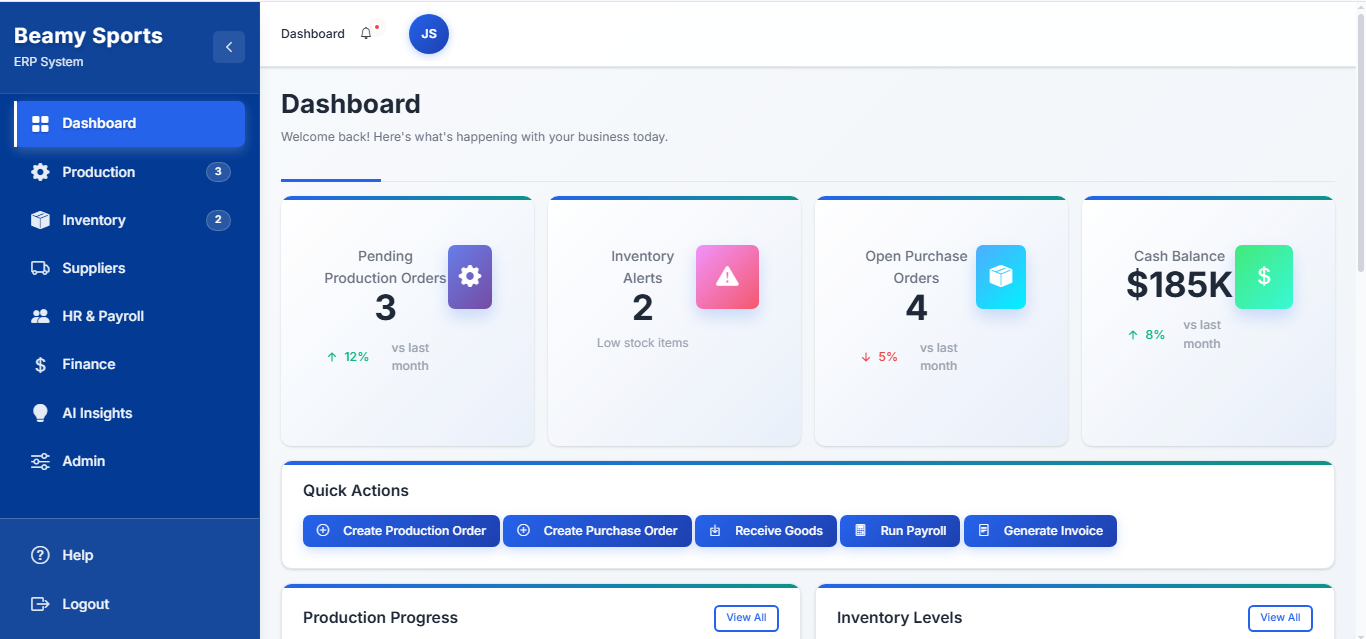Viewport: 1366px width, 639px height.
Task: Click the Beamy Sports title
Action: point(88,36)
